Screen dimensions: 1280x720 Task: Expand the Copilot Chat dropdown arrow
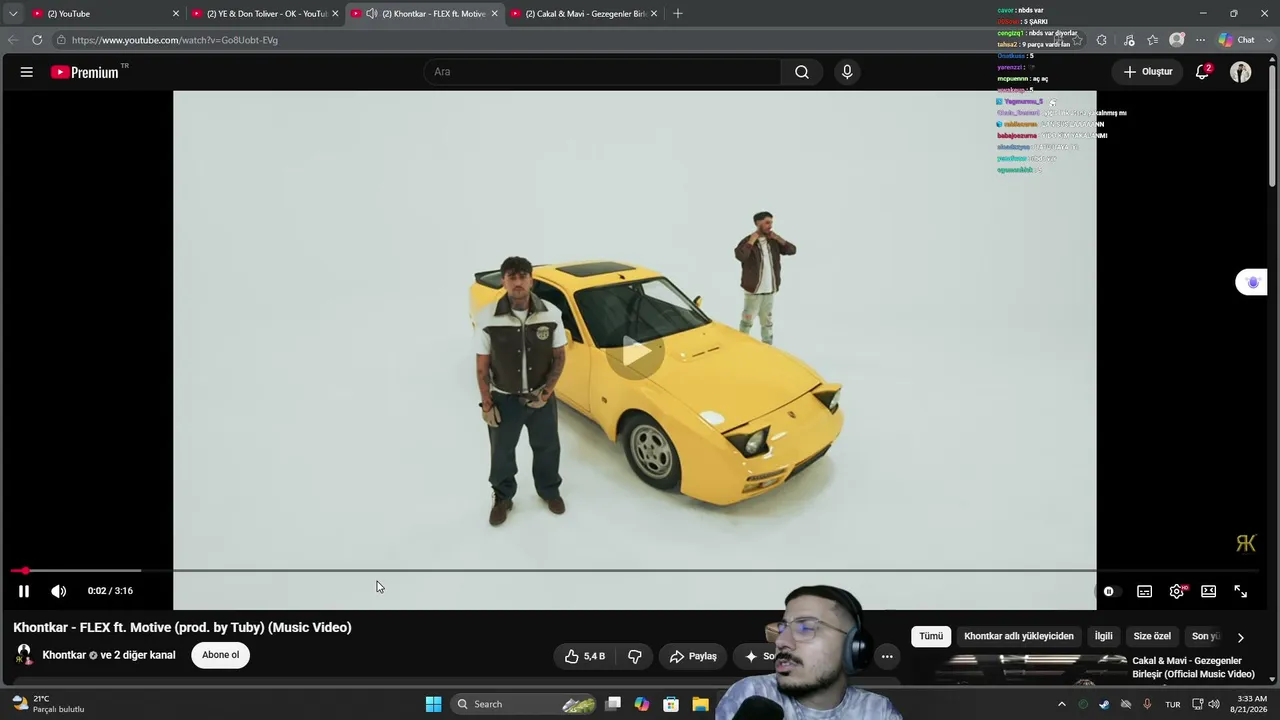click(x=1271, y=40)
